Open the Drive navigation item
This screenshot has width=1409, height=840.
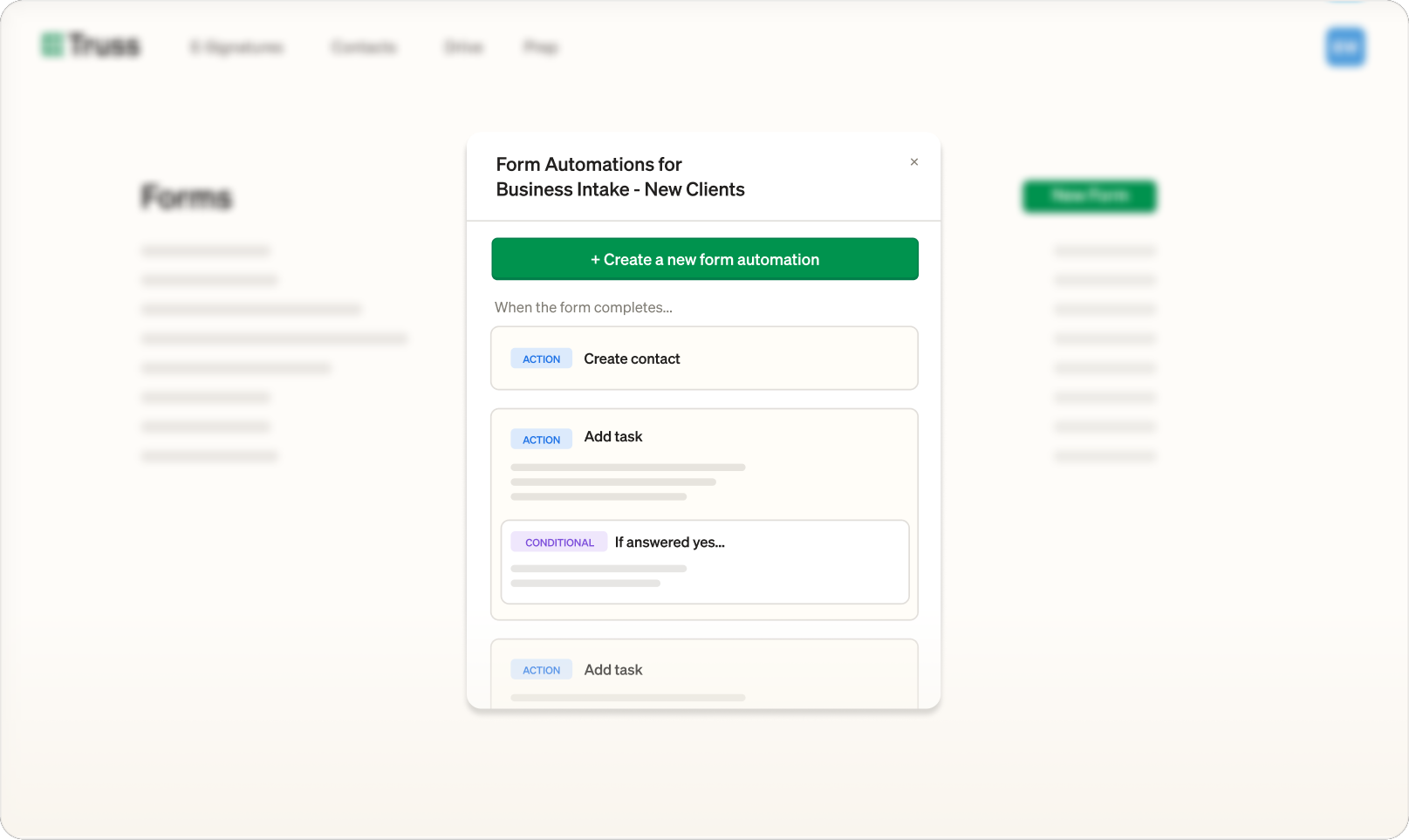463,47
